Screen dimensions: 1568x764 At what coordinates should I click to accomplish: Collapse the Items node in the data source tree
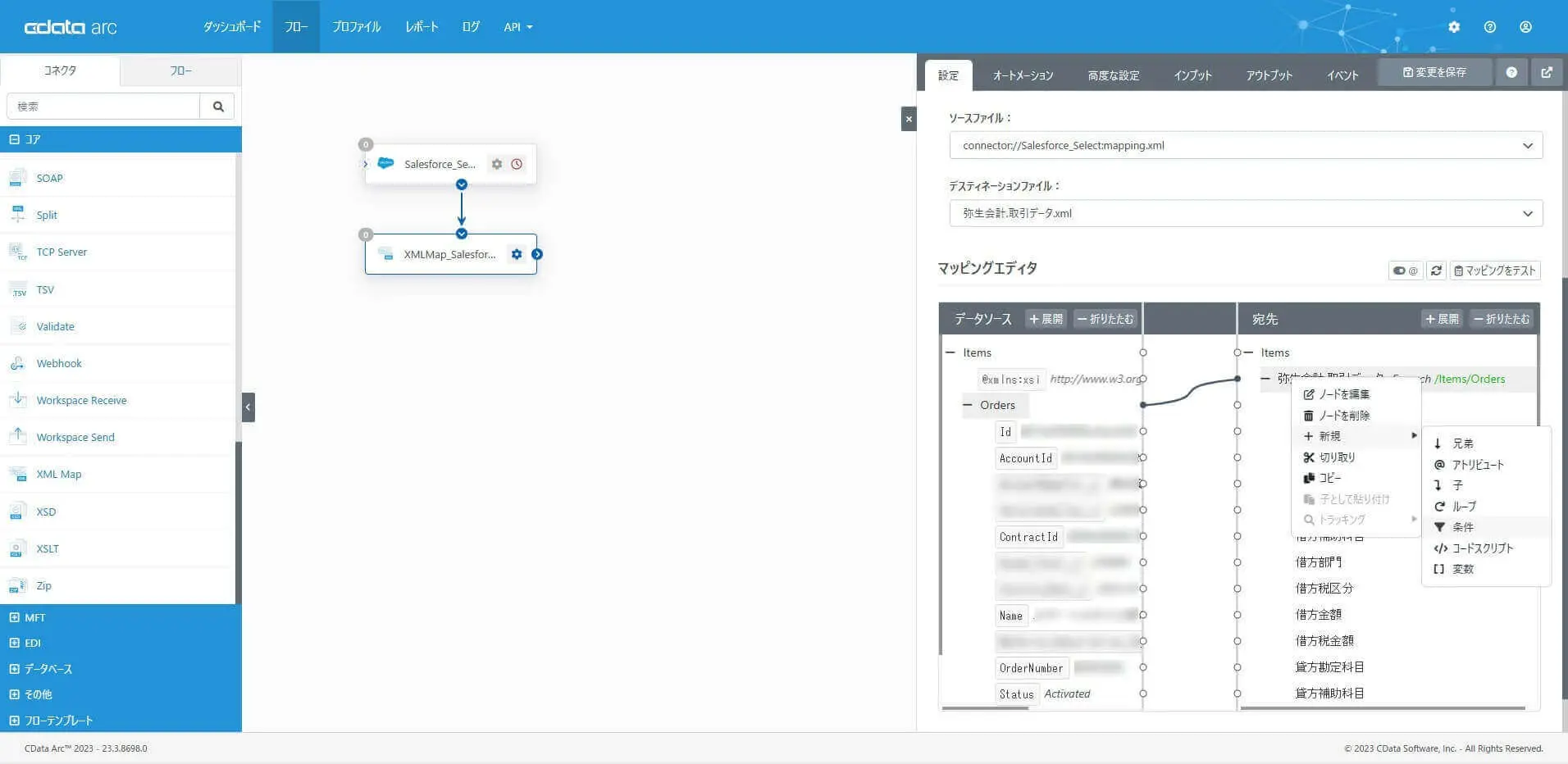click(x=950, y=352)
